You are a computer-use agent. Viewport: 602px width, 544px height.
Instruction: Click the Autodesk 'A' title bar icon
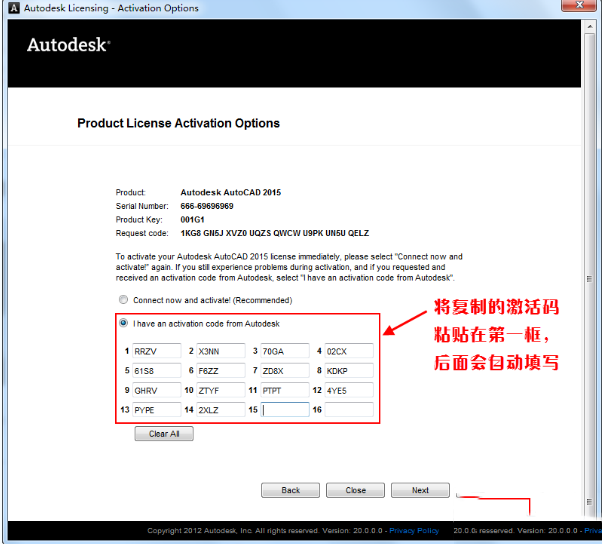tap(14, 8)
